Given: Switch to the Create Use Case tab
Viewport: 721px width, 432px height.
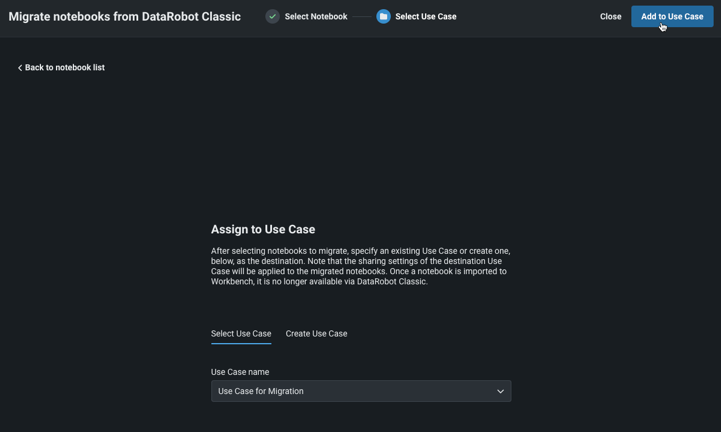Looking at the screenshot, I should pos(316,334).
